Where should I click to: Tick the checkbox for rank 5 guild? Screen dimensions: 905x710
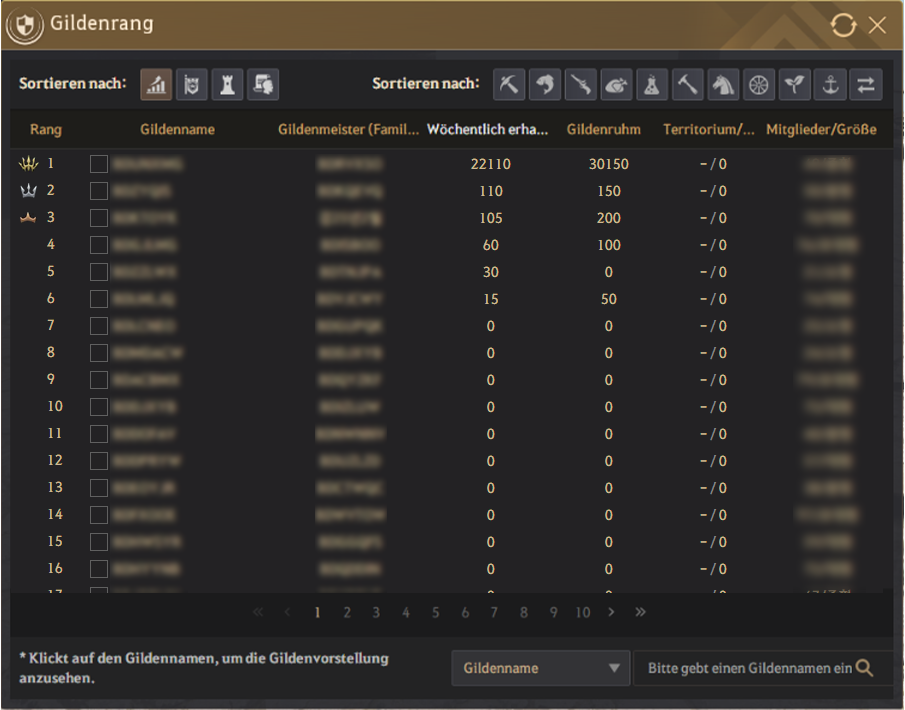pos(99,272)
